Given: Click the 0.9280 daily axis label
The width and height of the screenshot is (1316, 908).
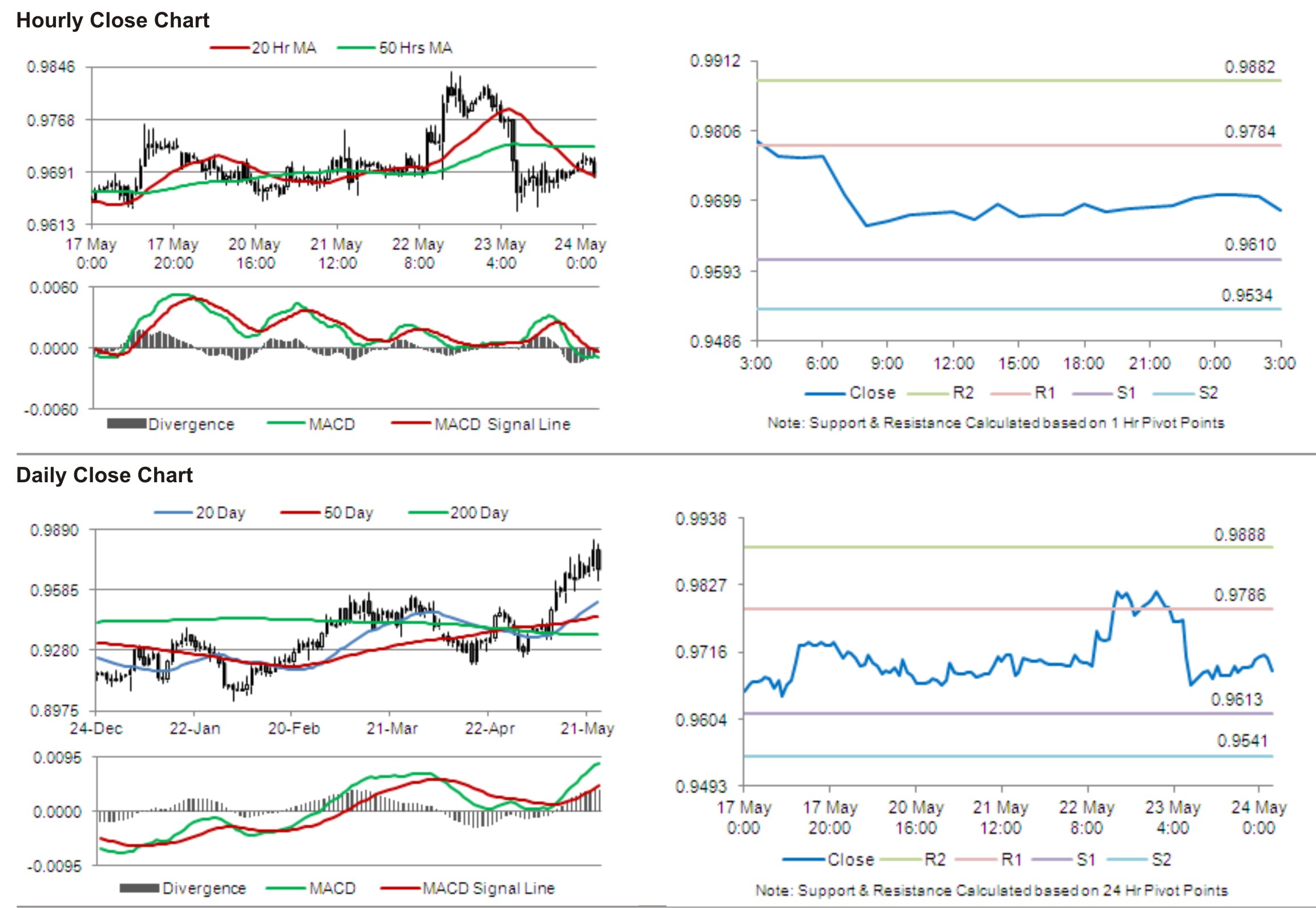Looking at the screenshot, I should [x=54, y=651].
